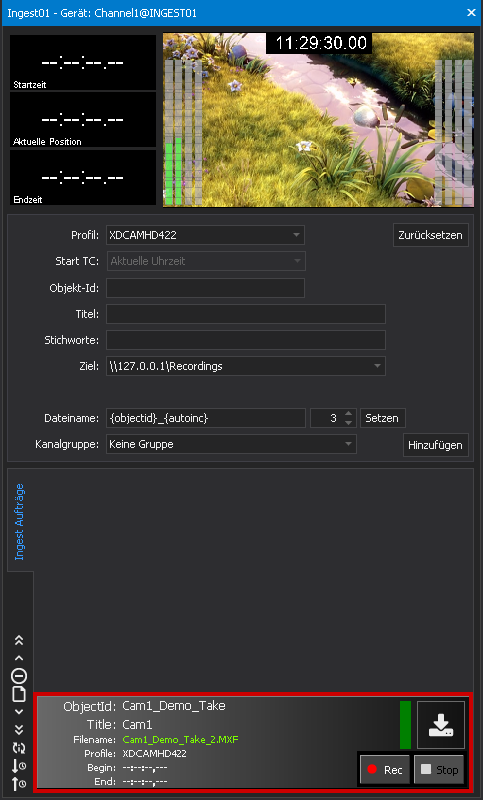Click the down arrow with clock sort icon
The width and height of the screenshot is (483, 800).
19,765
